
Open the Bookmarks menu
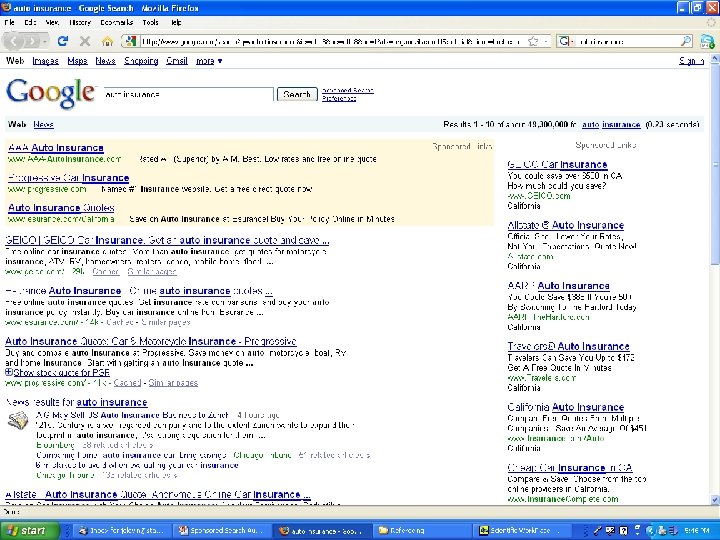point(116,22)
